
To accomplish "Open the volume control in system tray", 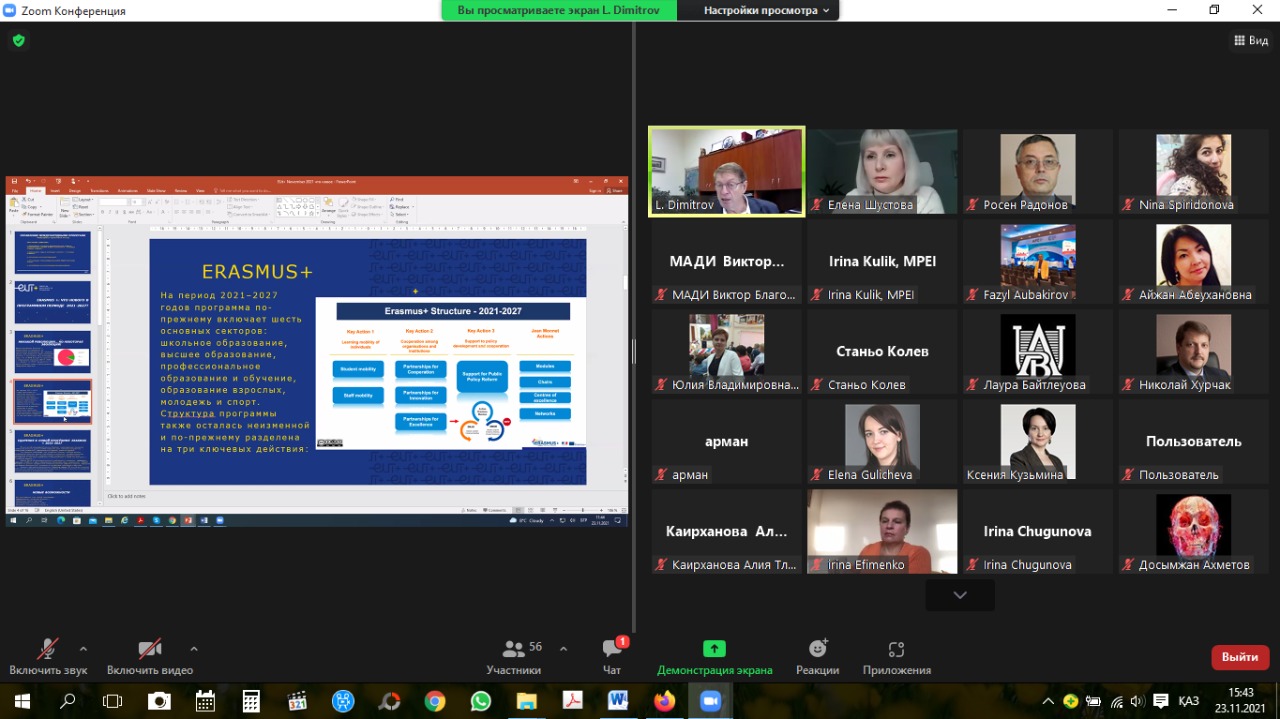I will [1137, 701].
